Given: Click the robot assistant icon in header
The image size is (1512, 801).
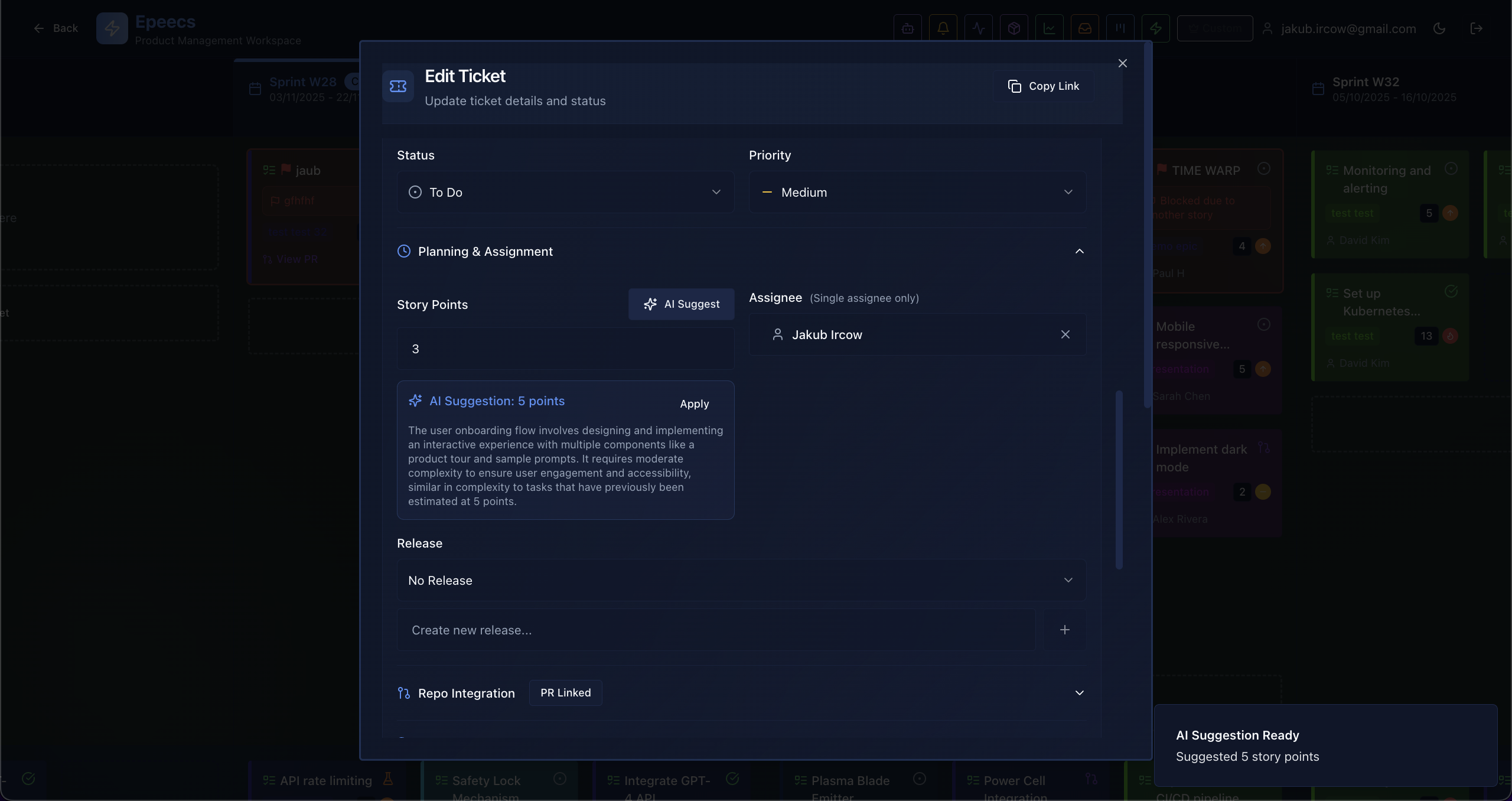Looking at the screenshot, I should 908,28.
